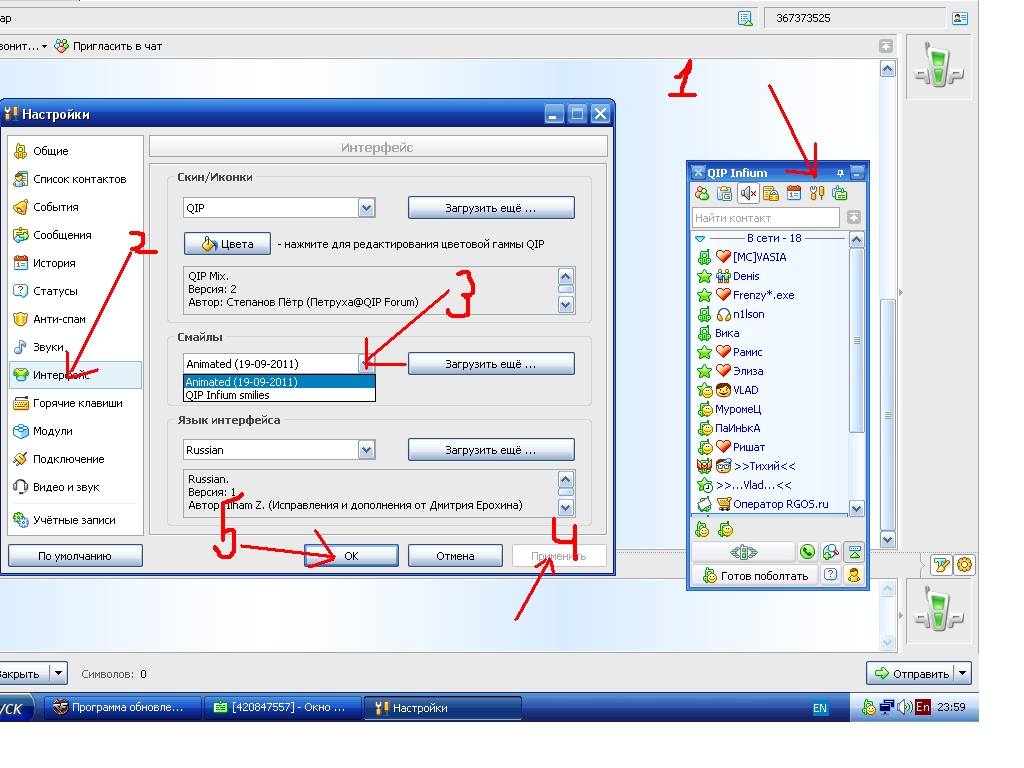Switch to [420847557] - Окно taskbar item

[283, 708]
